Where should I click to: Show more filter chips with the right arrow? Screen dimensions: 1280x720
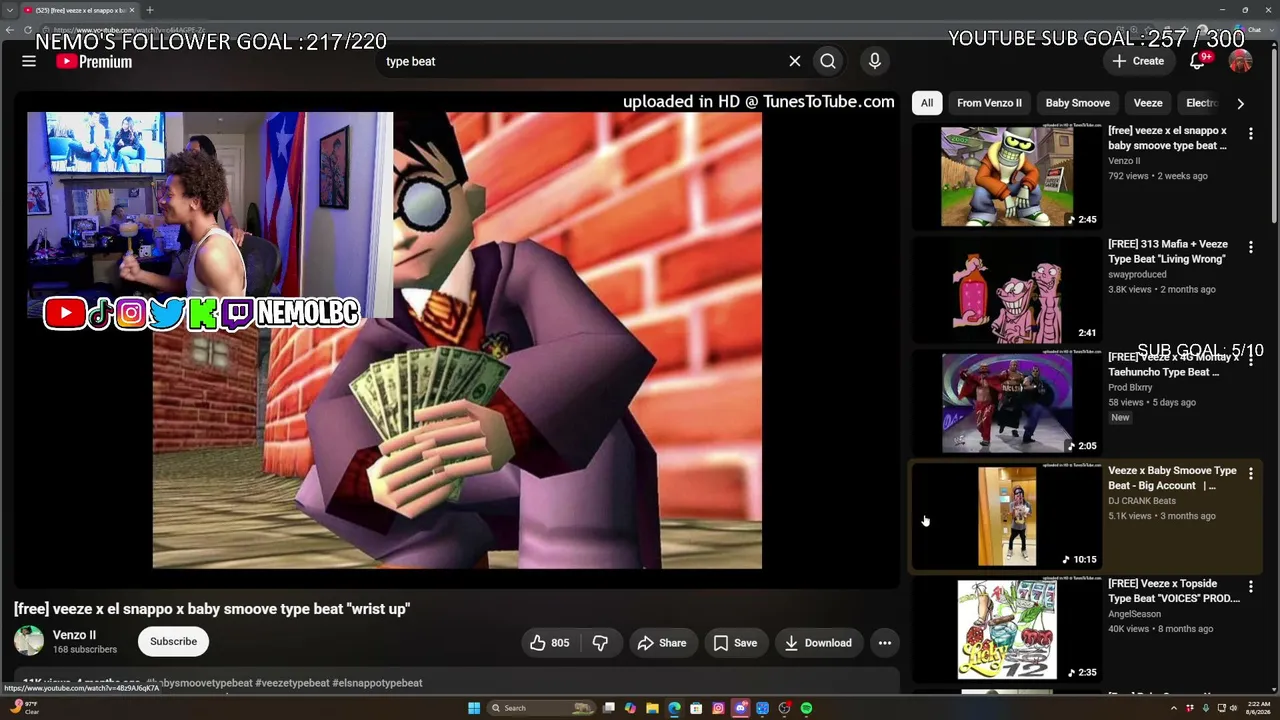click(x=1240, y=103)
